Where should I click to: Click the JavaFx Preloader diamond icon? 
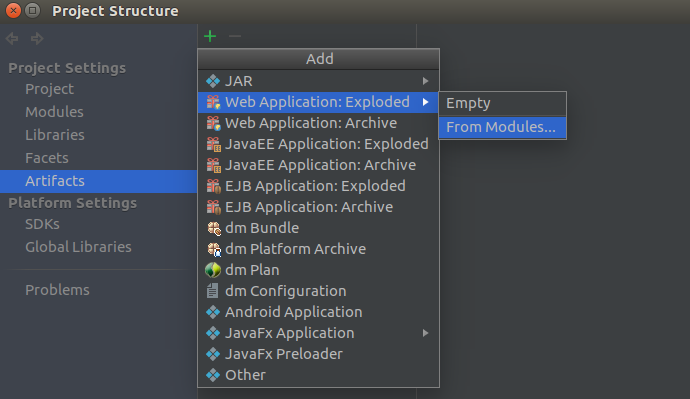pos(213,354)
